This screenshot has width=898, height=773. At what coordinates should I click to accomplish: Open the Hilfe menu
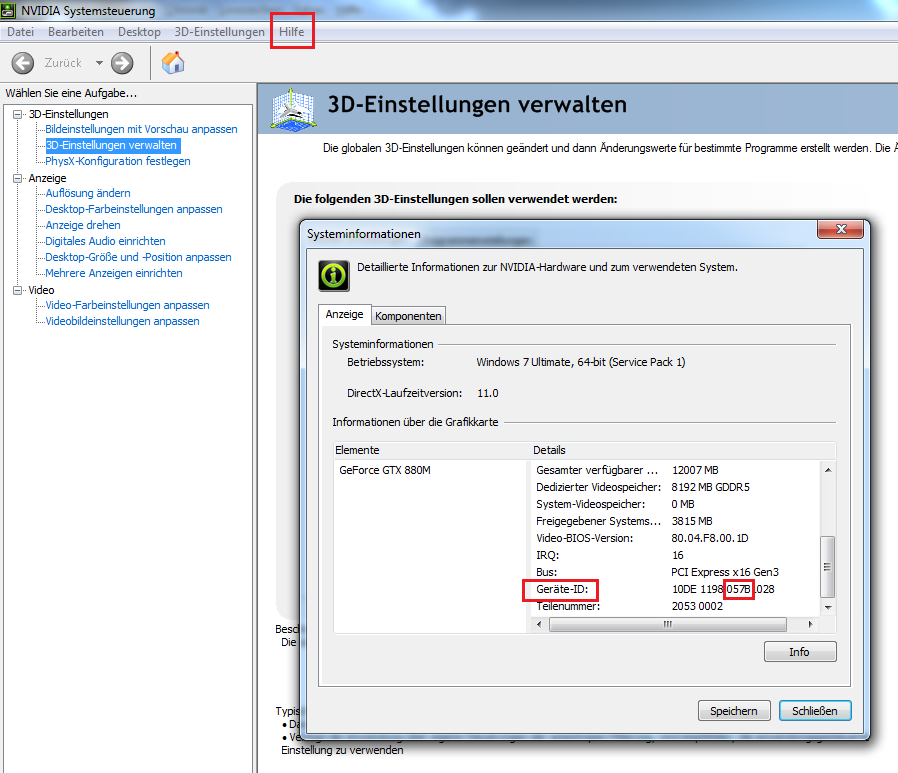292,32
